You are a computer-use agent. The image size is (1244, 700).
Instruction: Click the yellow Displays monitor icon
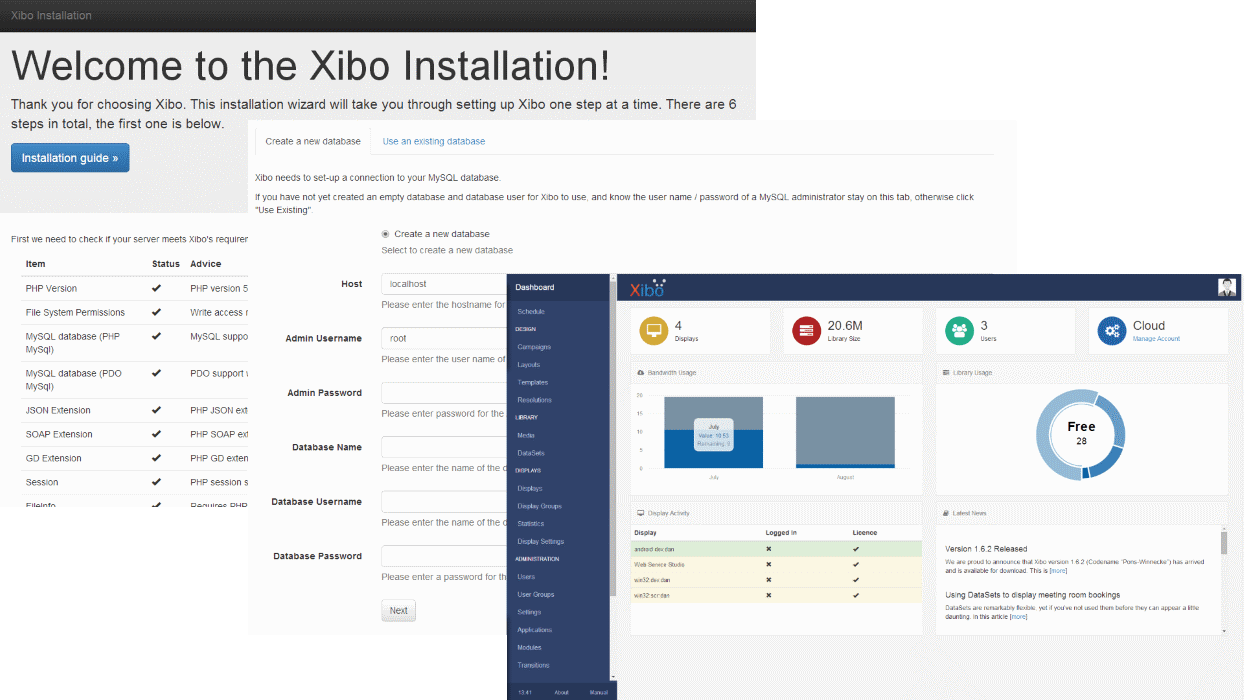tap(655, 331)
